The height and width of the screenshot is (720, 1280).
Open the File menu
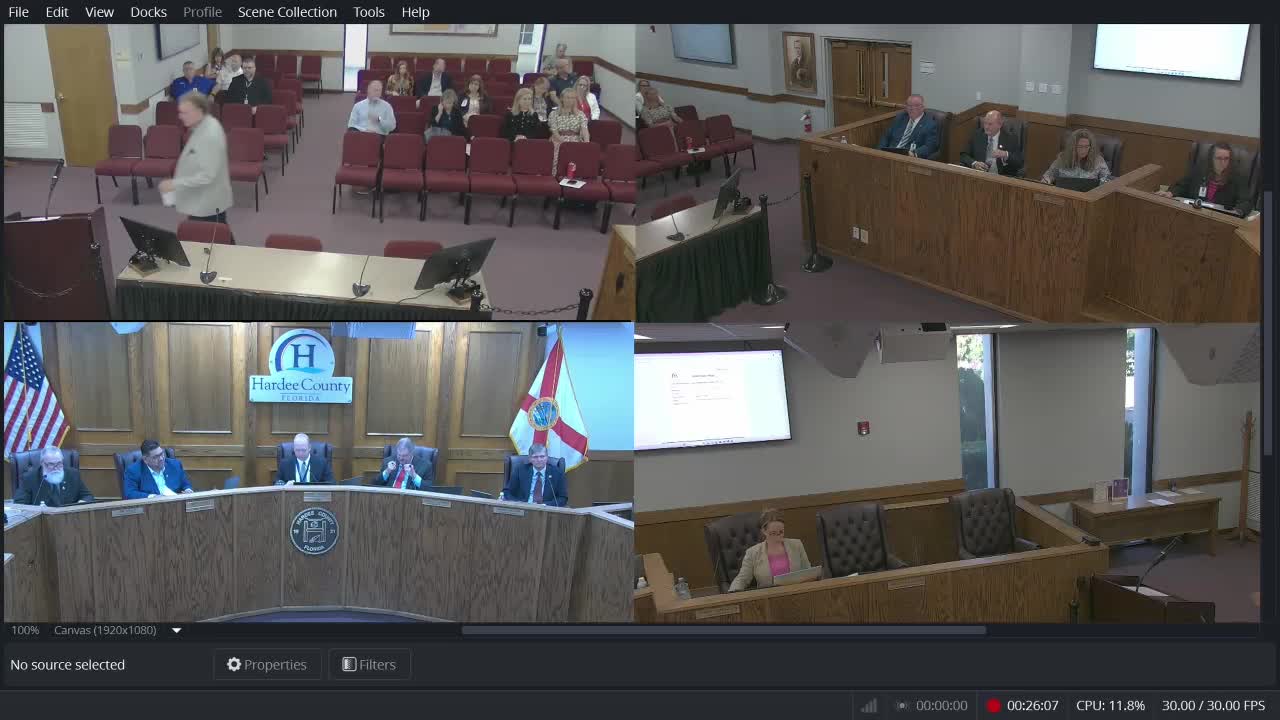(x=18, y=12)
